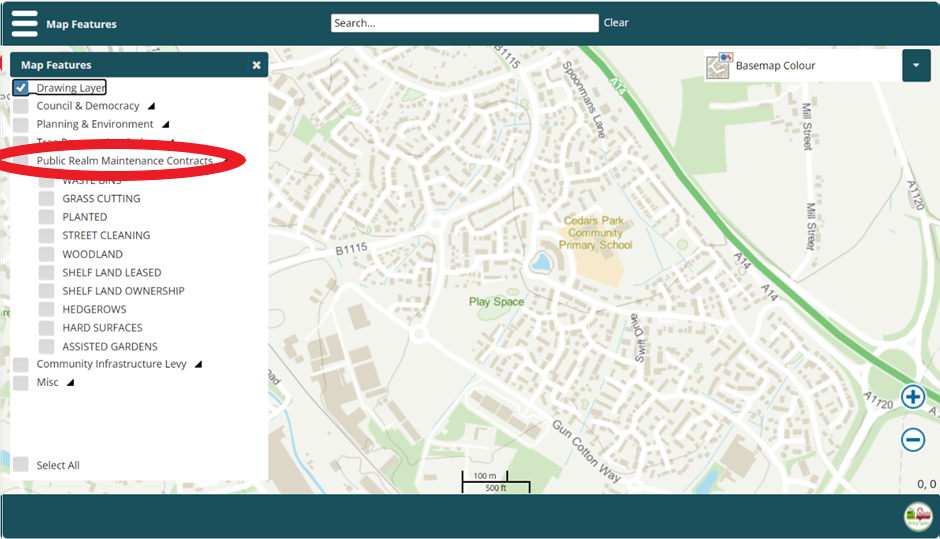Click the zoom in plus button
940x539 pixels.
(x=913, y=397)
